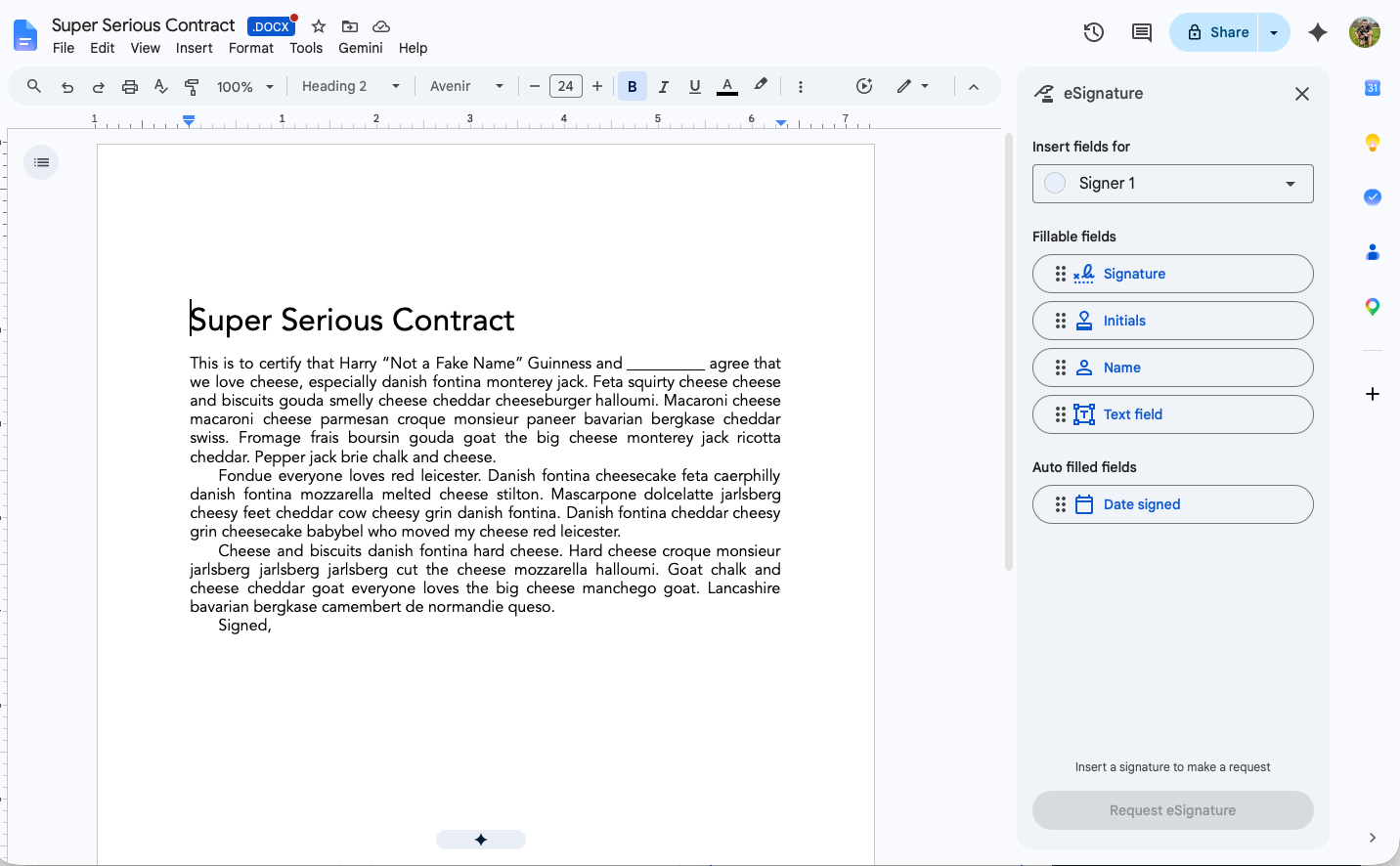1400x866 pixels.
Task: Toggle italic formatting
Action: click(664, 86)
